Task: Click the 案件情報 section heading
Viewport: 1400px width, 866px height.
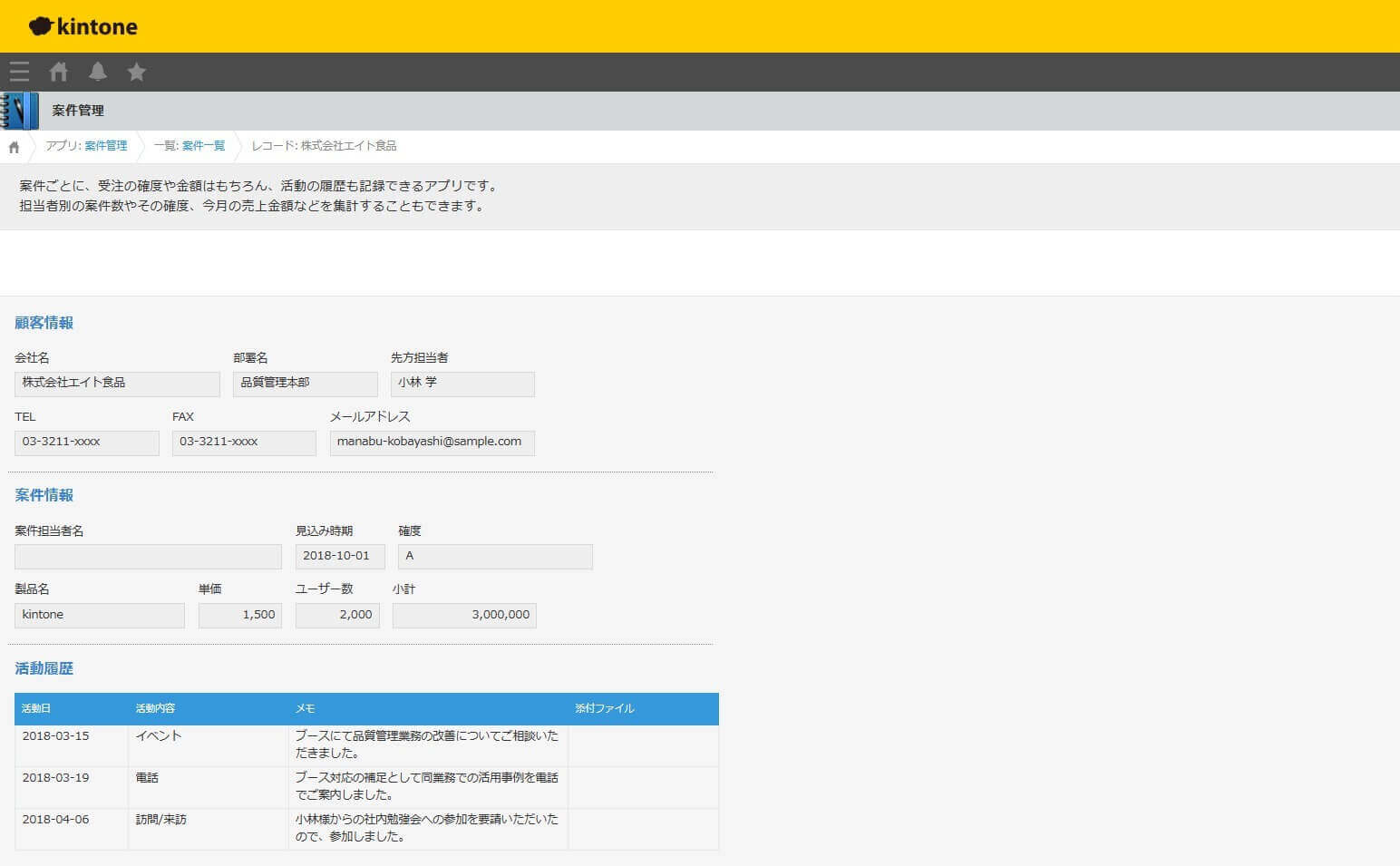Action: [x=44, y=495]
